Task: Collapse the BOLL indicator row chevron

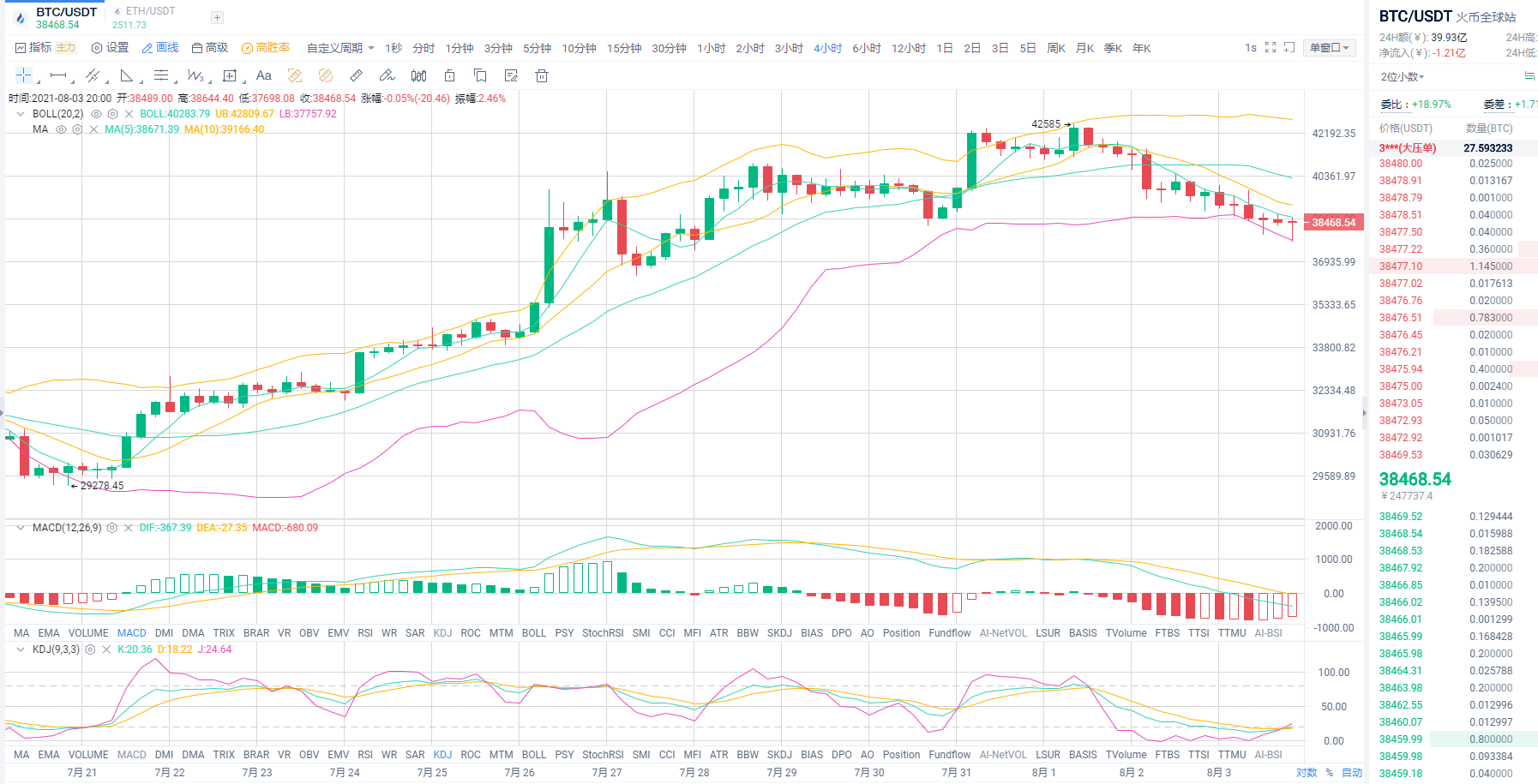Action: click(21, 114)
